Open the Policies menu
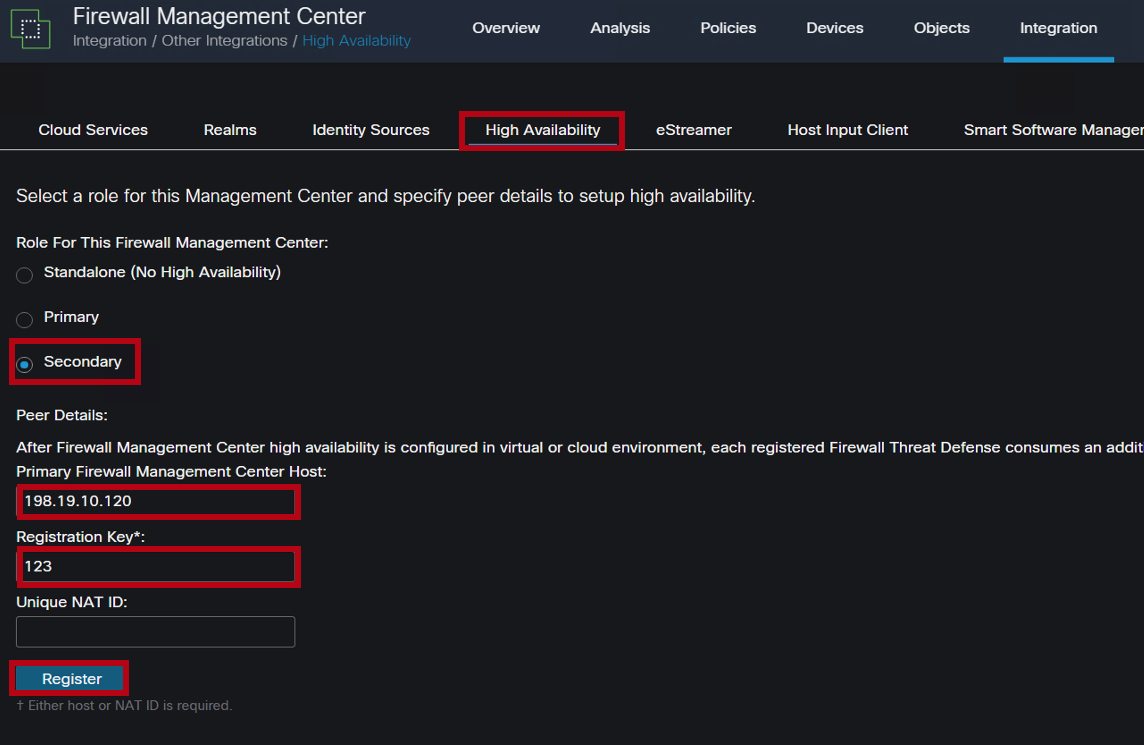The width and height of the screenshot is (1144, 745). pyautogui.click(x=728, y=28)
